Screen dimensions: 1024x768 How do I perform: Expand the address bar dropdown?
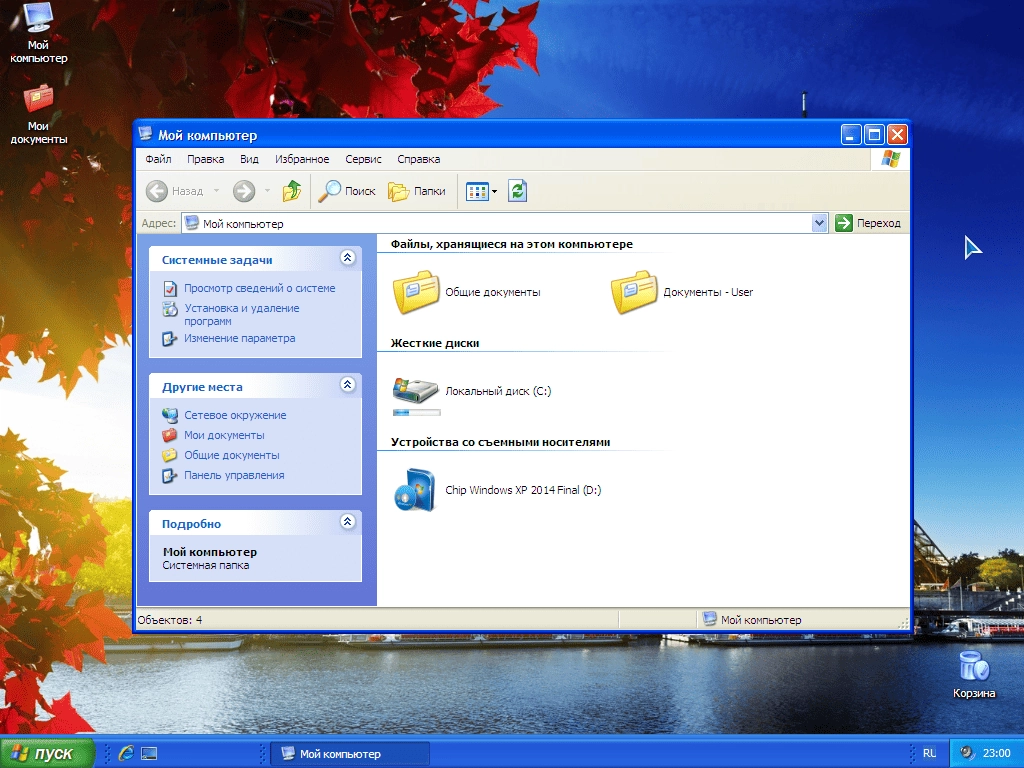820,223
